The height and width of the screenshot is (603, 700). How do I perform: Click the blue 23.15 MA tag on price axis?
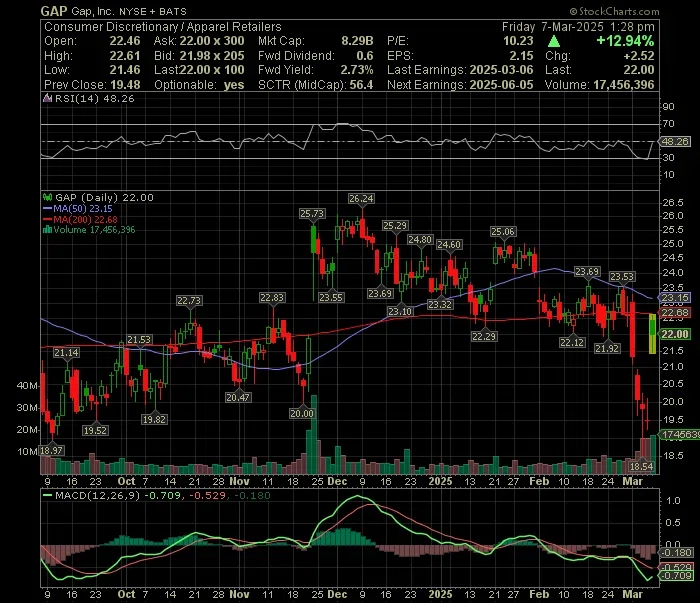click(x=675, y=298)
